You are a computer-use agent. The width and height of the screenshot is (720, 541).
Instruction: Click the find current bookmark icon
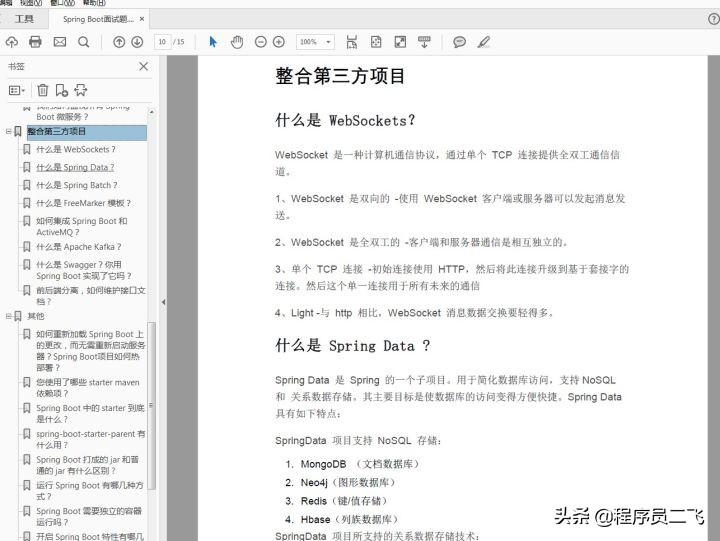point(81,90)
